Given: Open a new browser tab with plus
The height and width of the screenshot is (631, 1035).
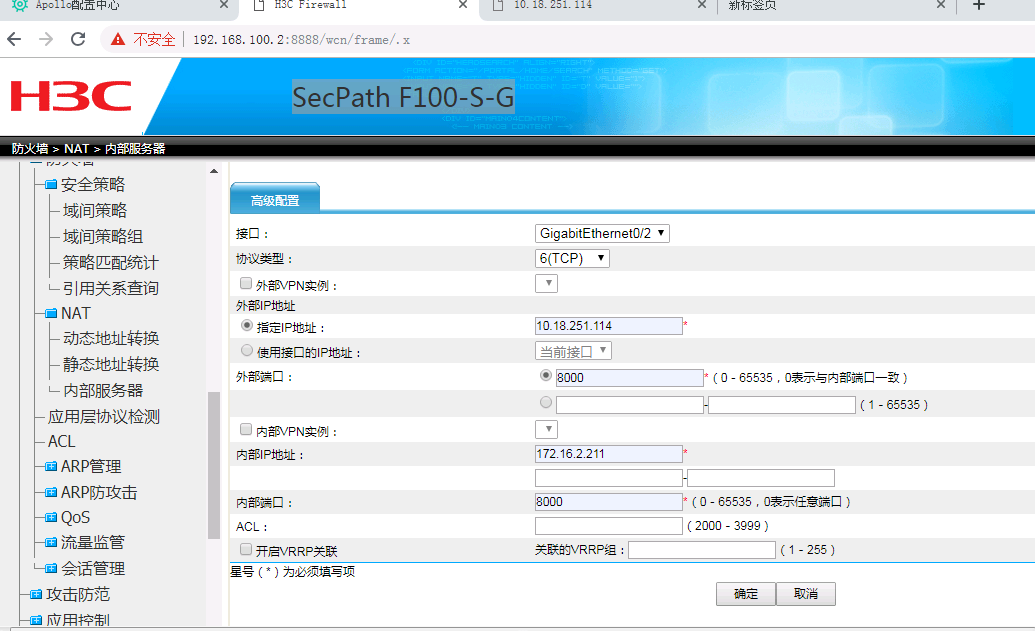Looking at the screenshot, I should coord(979,5).
